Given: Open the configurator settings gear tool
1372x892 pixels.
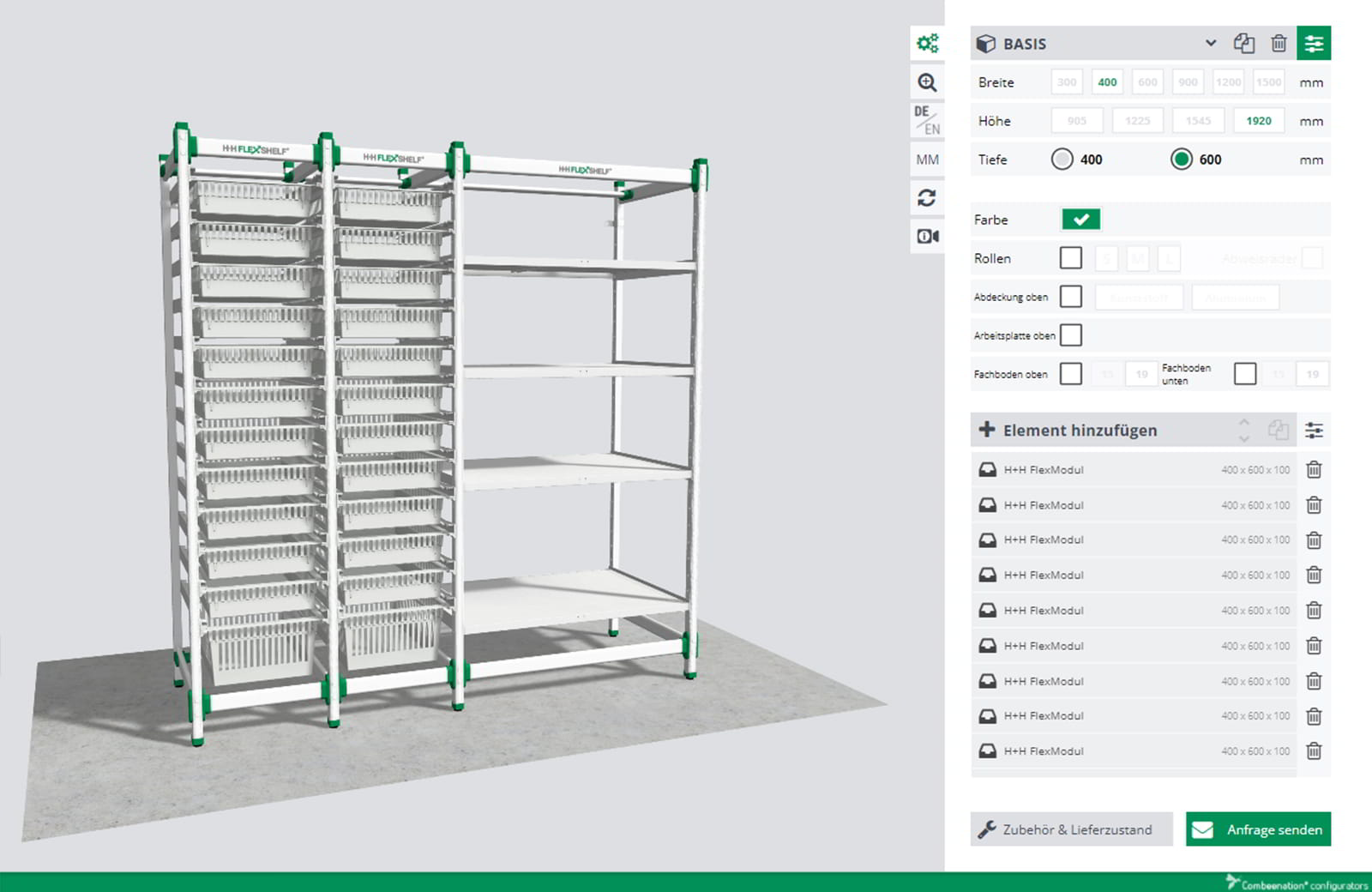Looking at the screenshot, I should (928, 43).
